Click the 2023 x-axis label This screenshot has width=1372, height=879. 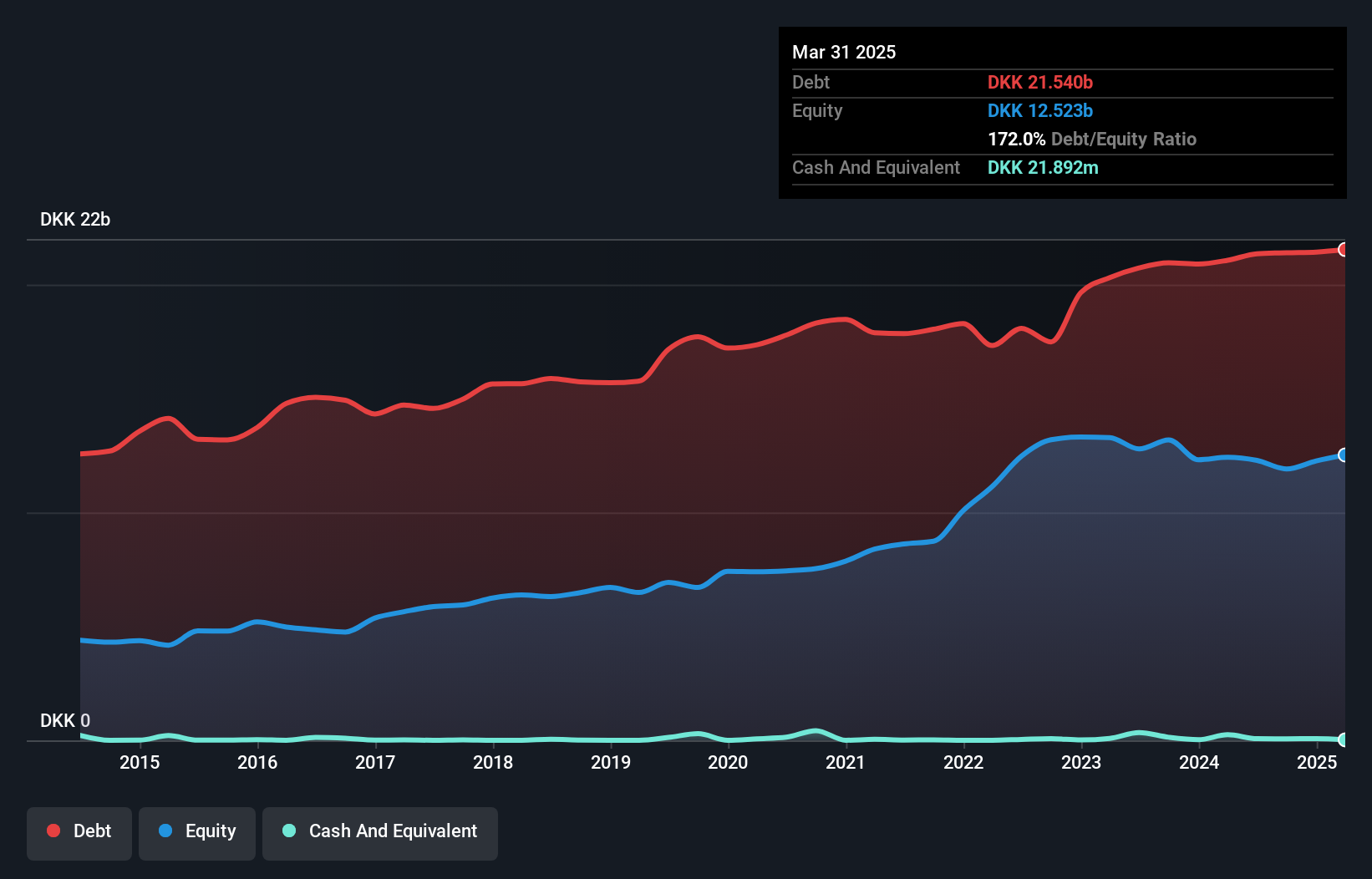(1081, 762)
